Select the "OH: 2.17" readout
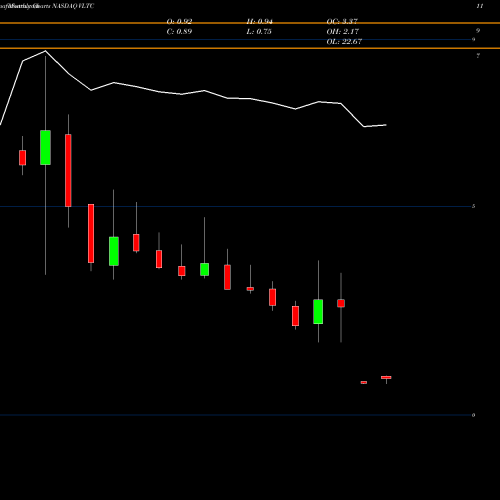Image resolution: width=500 pixels, height=500 pixels. [x=343, y=32]
